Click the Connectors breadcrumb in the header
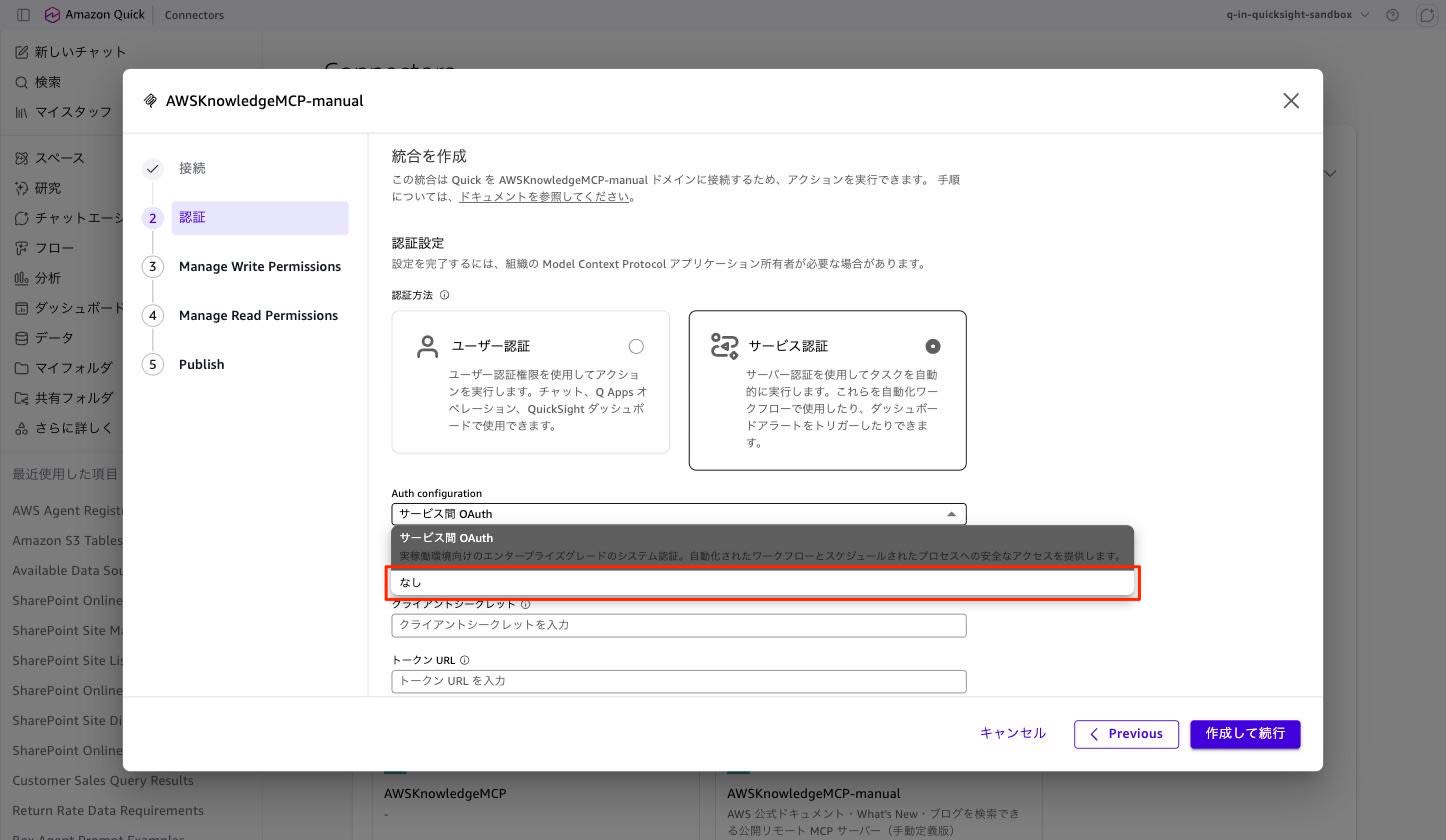This screenshot has width=1446, height=840. click(x=194, y=15)
